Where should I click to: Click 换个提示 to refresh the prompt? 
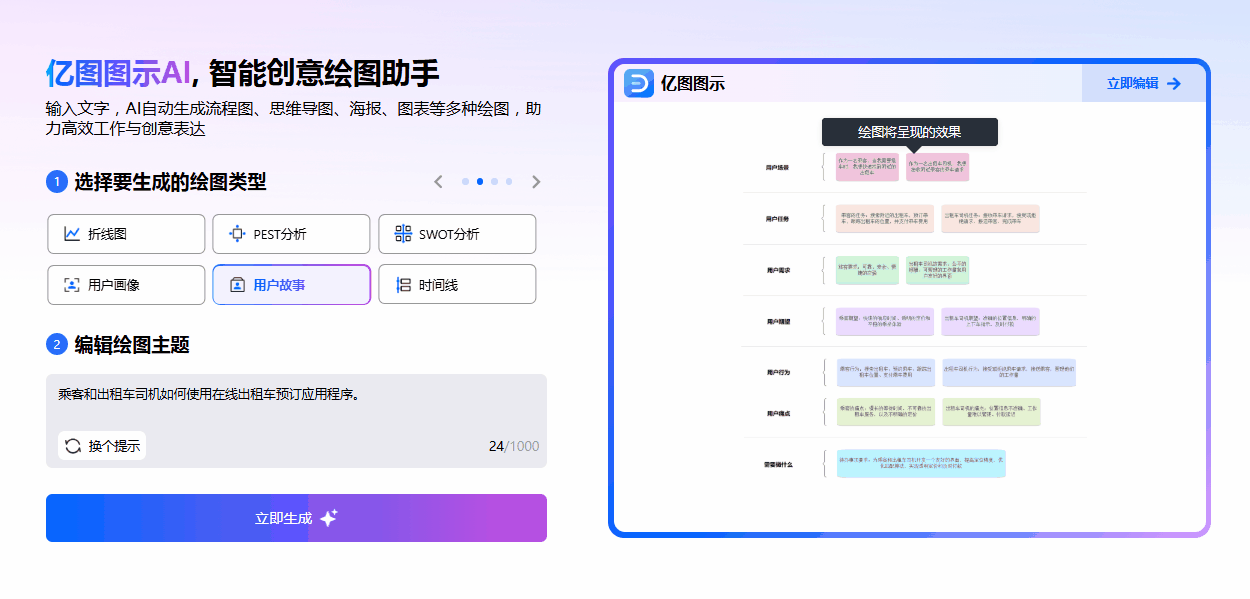pyautogui.click(x=102, y=446)
